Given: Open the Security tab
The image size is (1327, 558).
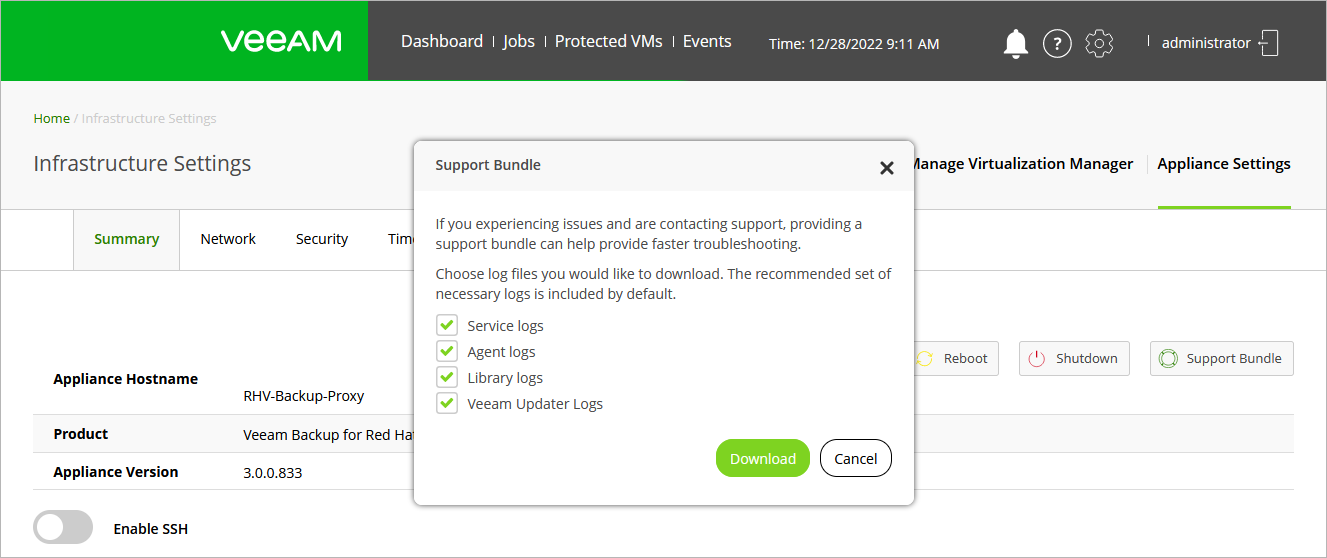Looking at the screenshot, I should point(322,239).
